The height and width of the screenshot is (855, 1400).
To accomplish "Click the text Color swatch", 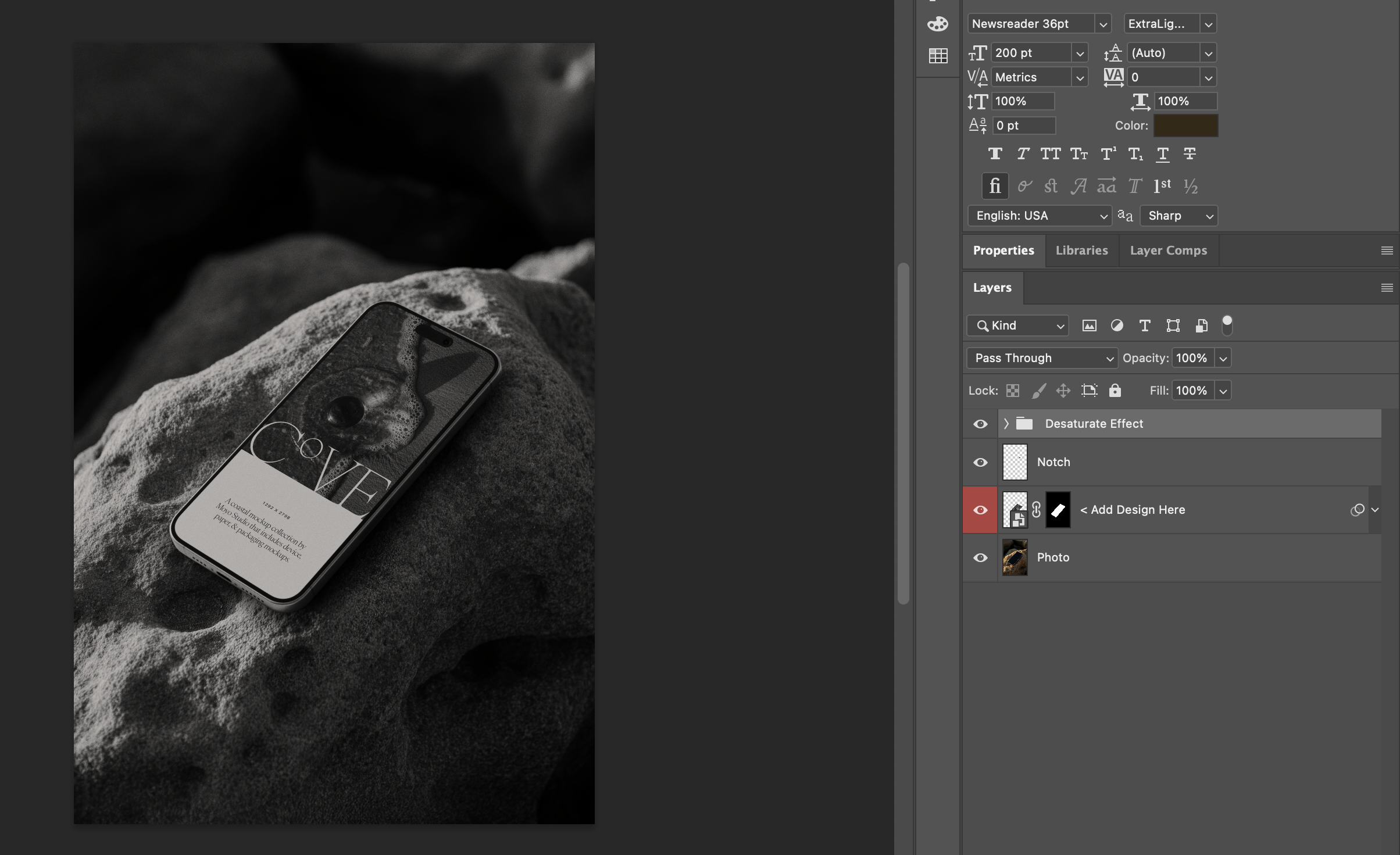I will [1185, 126].
